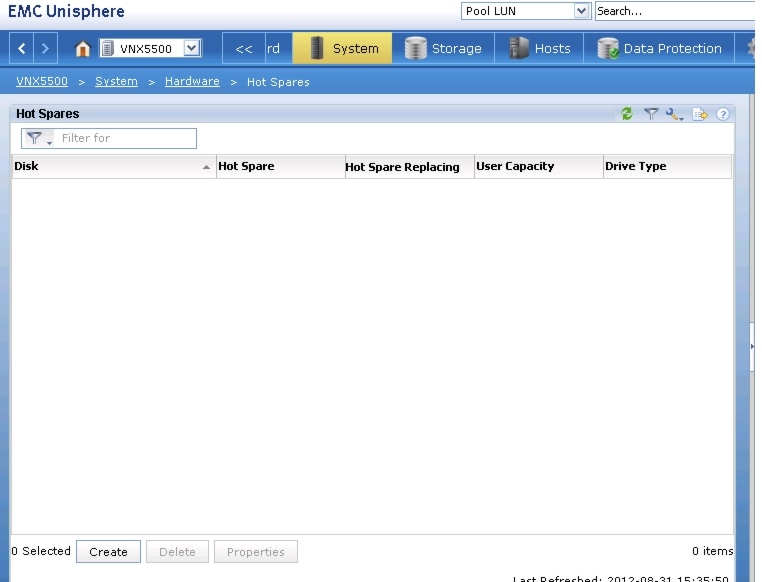The height and width of the screenshot is (582, 762).
Task: Click the Create button
Action: 108,551
